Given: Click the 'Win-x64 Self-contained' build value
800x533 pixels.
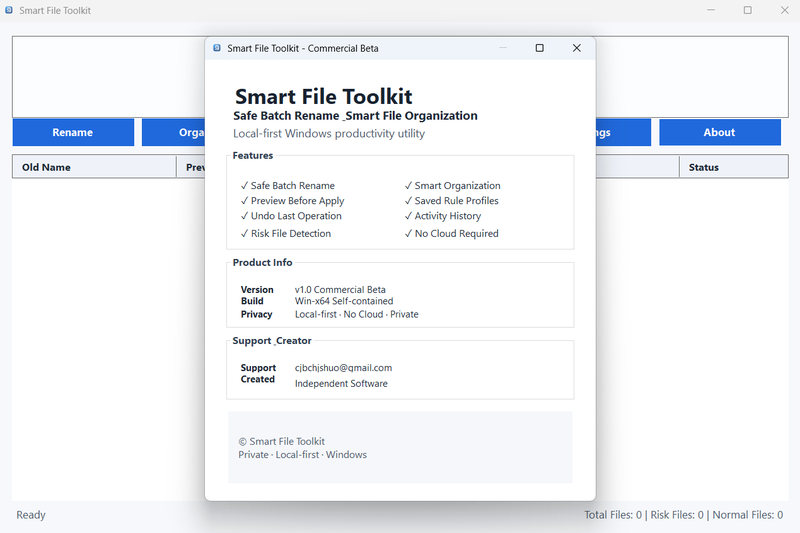Looking at the screenshot, I should [x=344, y=301].
